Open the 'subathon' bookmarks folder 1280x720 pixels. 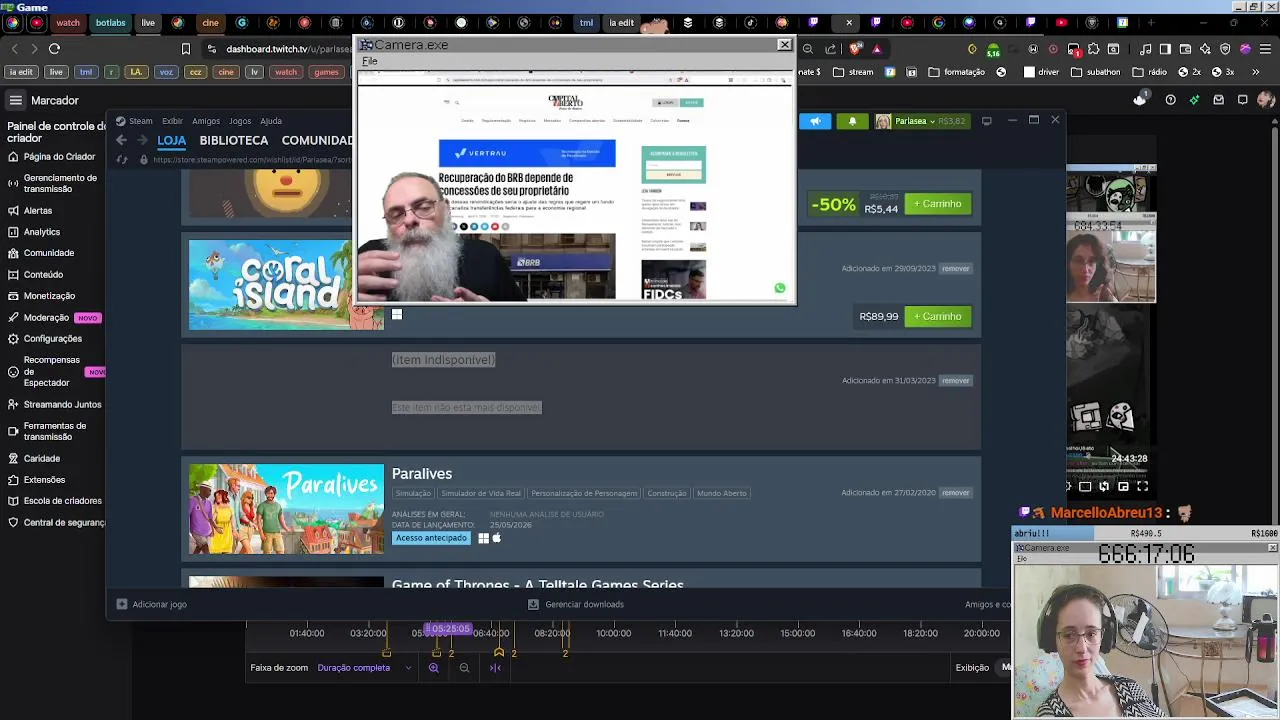click(x=1095, y=72)
